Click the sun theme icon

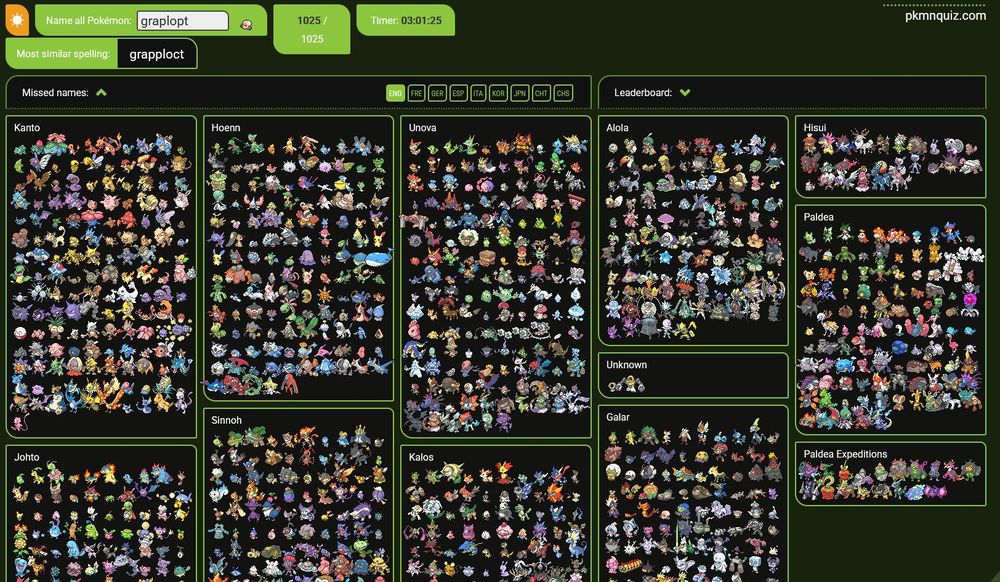[17, 20]
